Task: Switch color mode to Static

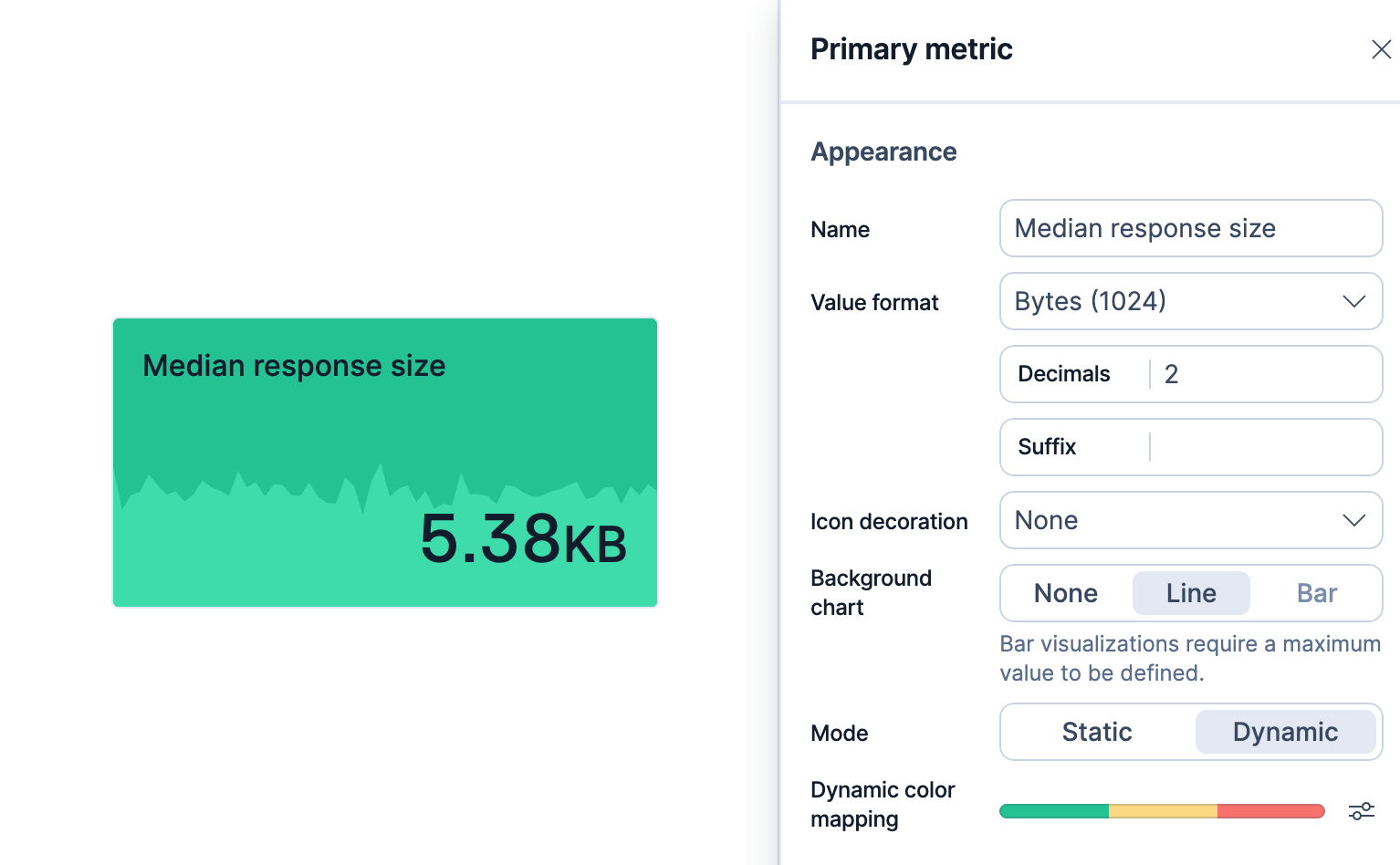Action: point(1097,732)
